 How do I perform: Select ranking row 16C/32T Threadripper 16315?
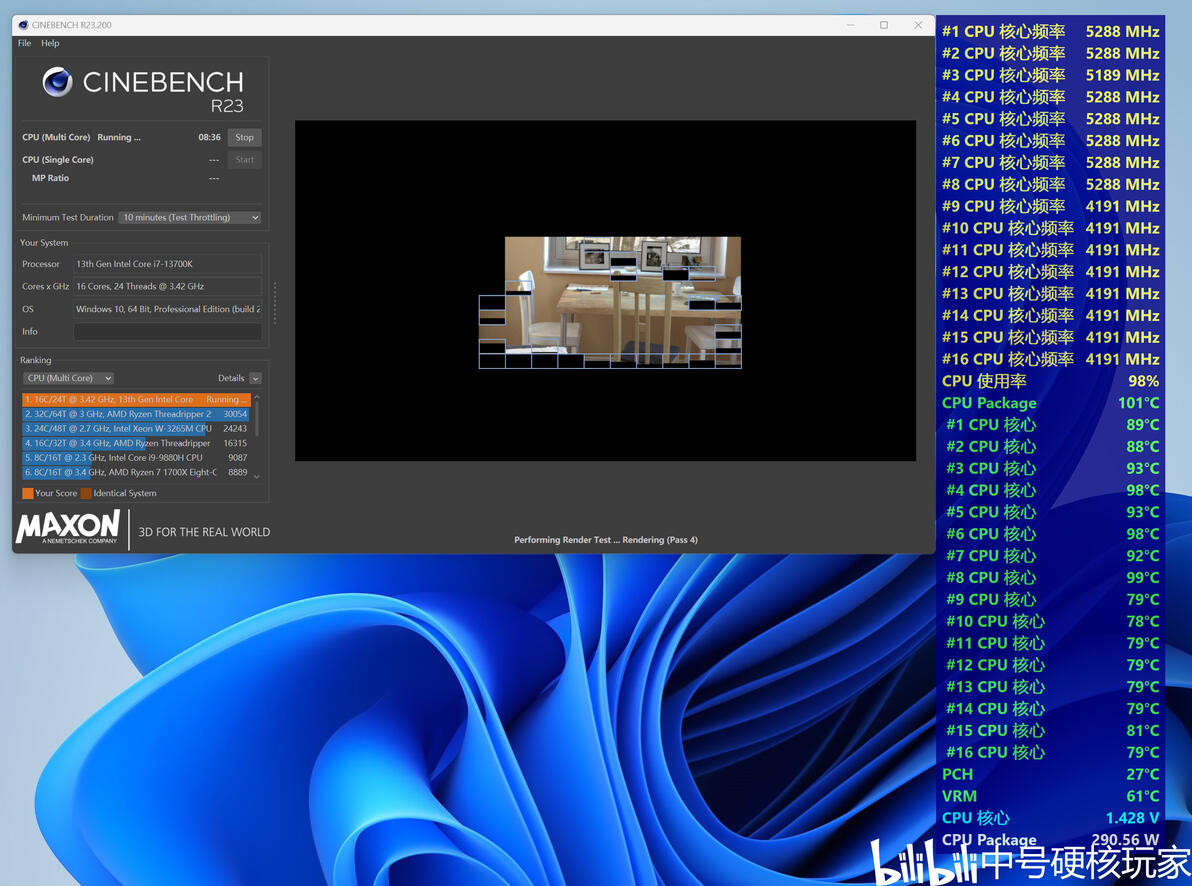[136, 443]
